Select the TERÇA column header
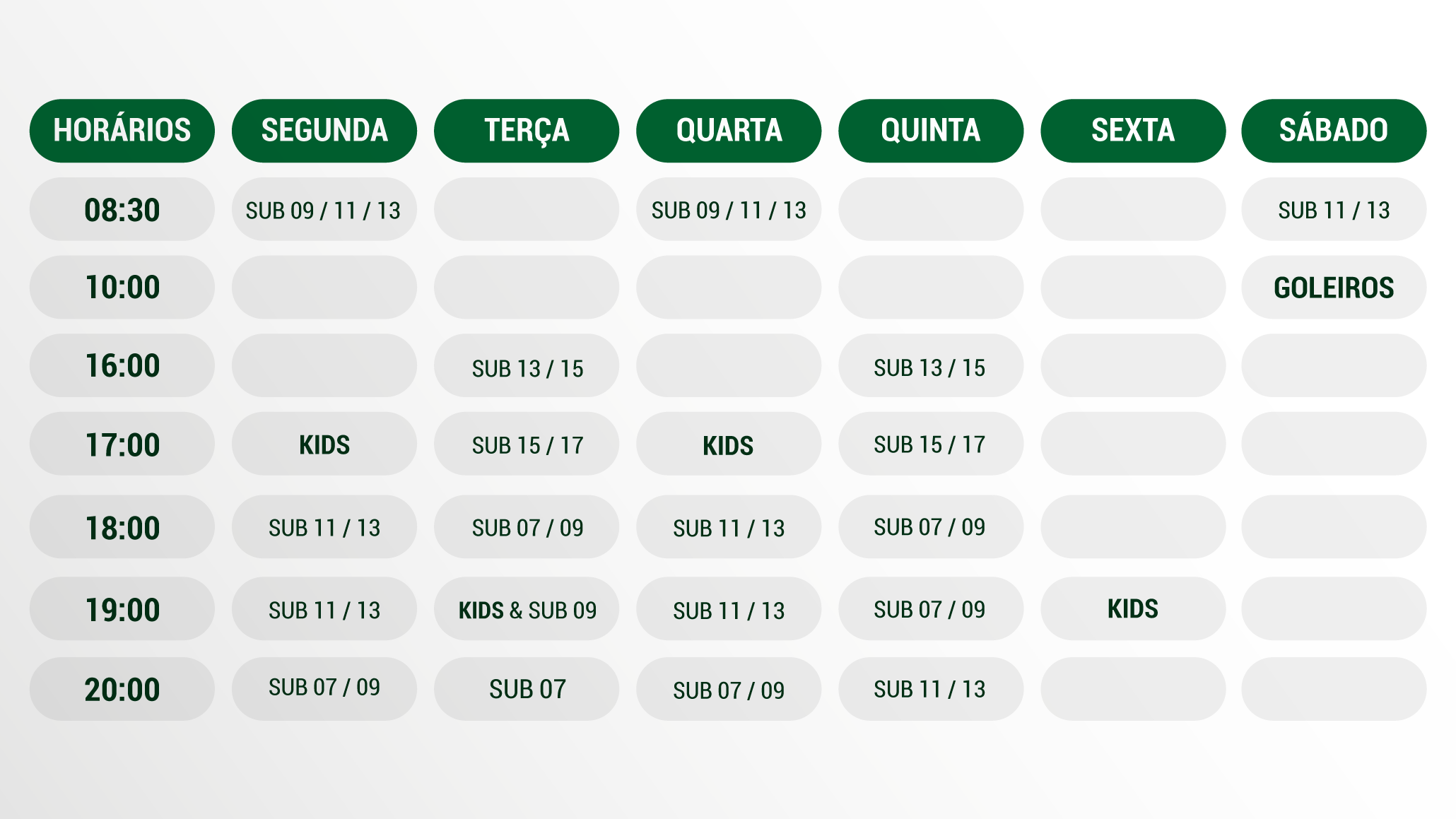 pos(526,131)
